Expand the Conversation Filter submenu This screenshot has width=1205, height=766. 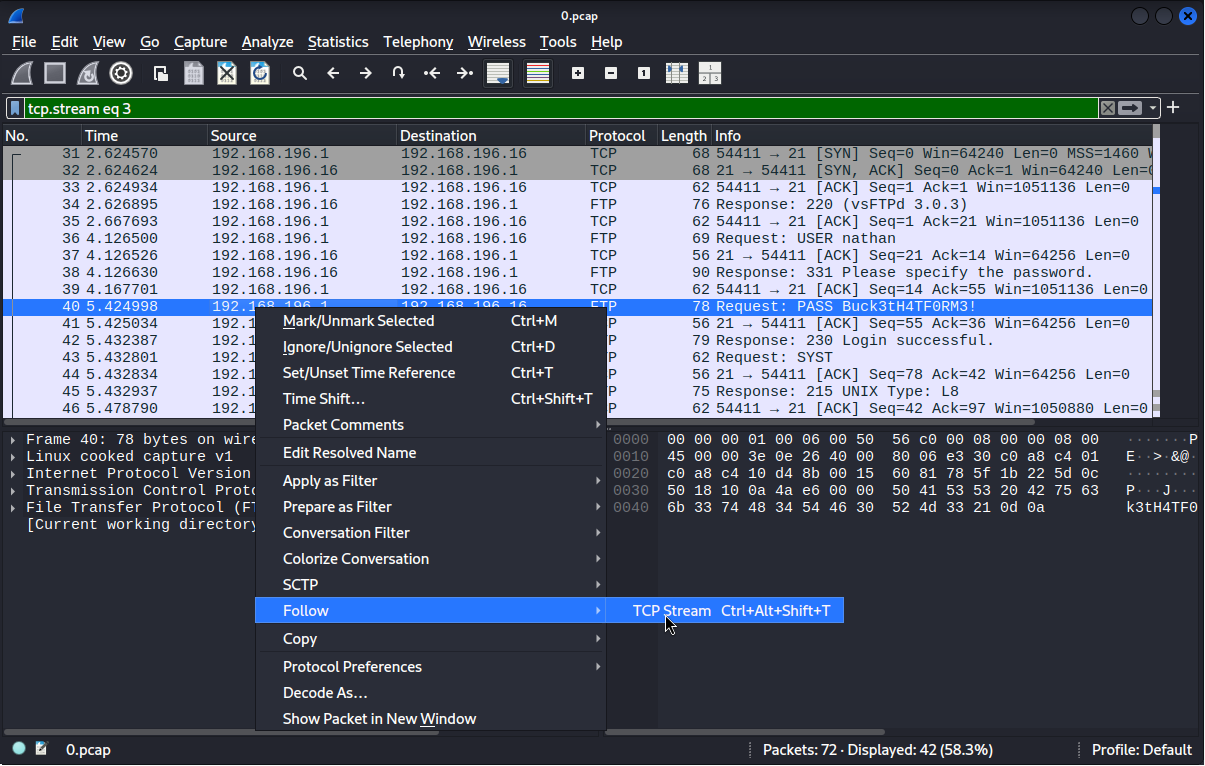pos(431,533)
